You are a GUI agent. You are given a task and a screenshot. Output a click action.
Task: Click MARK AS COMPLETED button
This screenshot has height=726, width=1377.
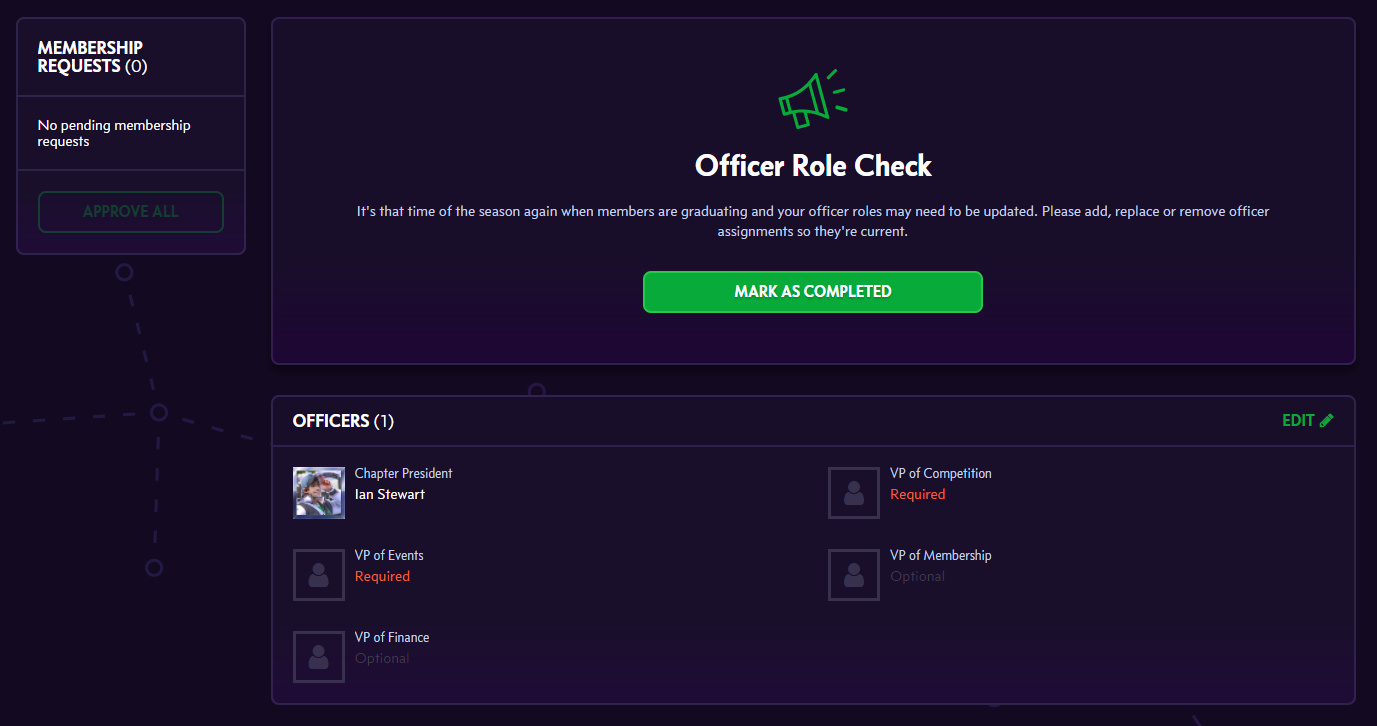[813, 292]
